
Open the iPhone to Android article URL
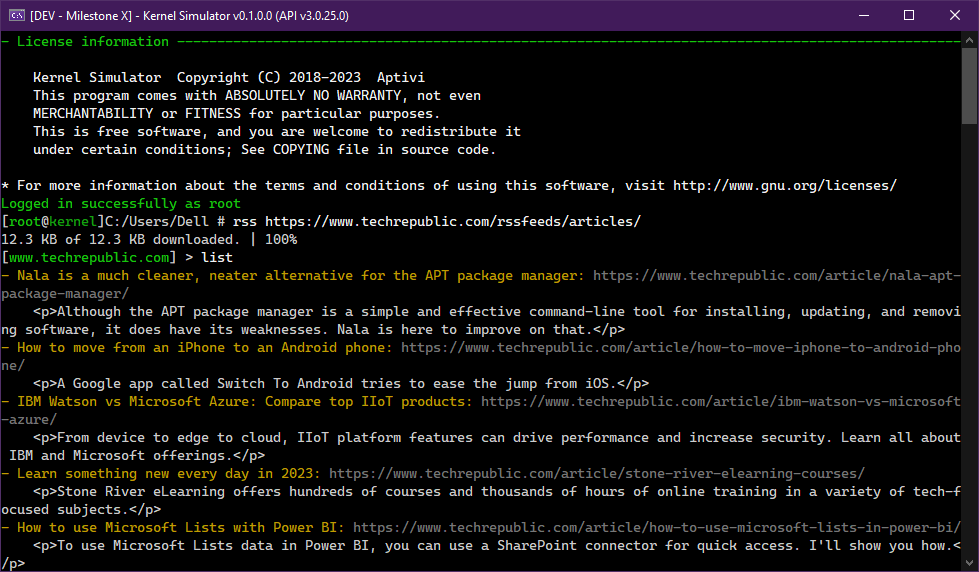(x=680, y=348)
